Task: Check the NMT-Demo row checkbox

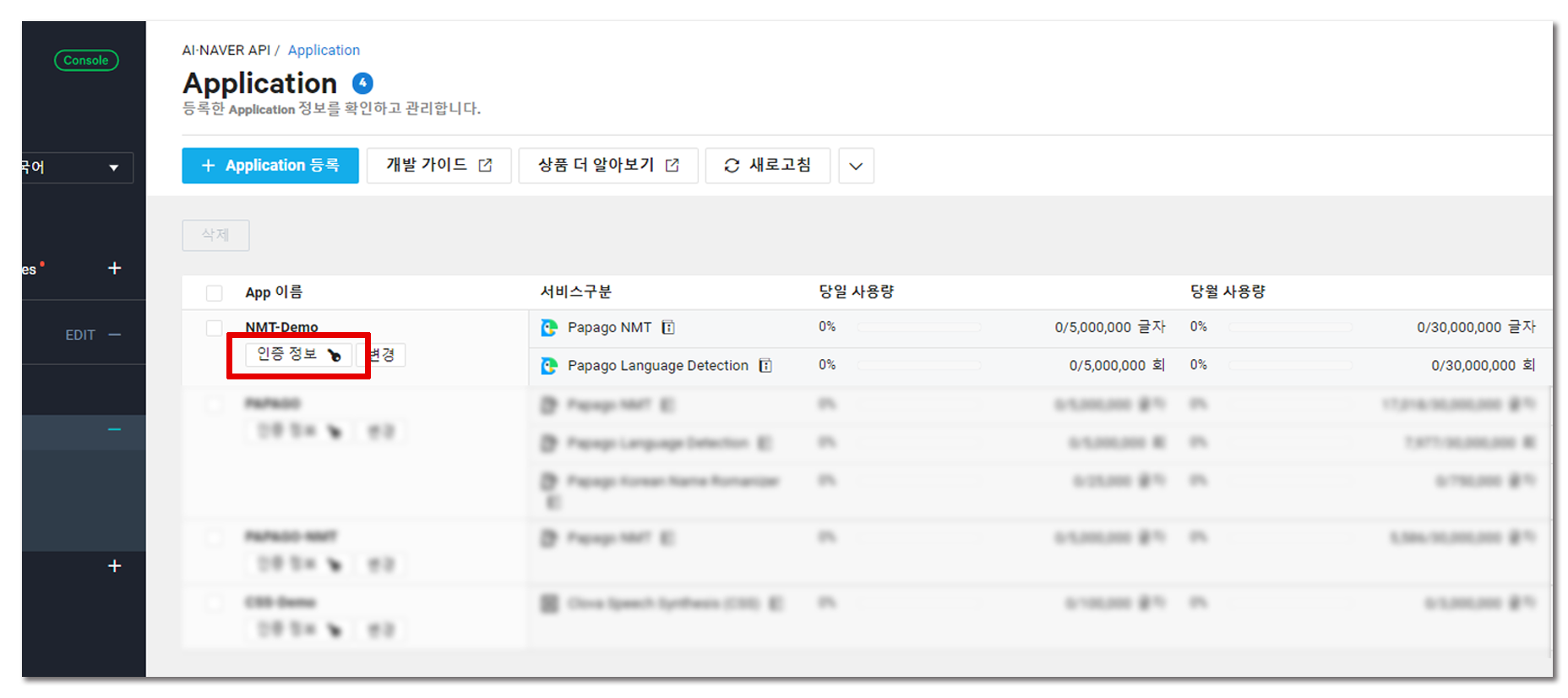Action: 215,328
